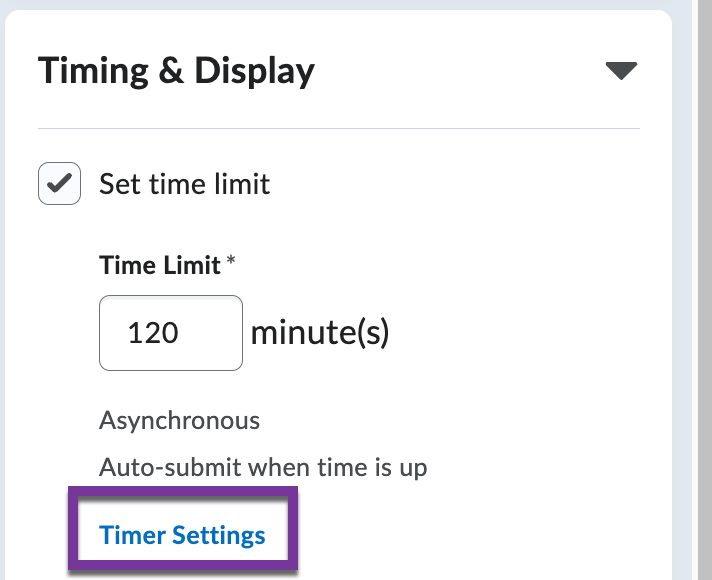Screen dimensions: 712x580
Task: Click the black triangle icon in header
Action: (x=621, y=71)
